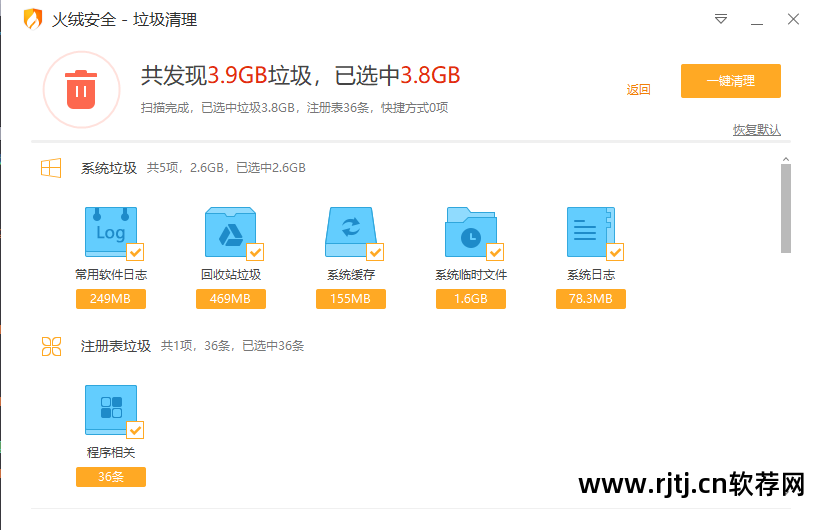
Task: Click the 系统临时文件 label
Action: 471,275
